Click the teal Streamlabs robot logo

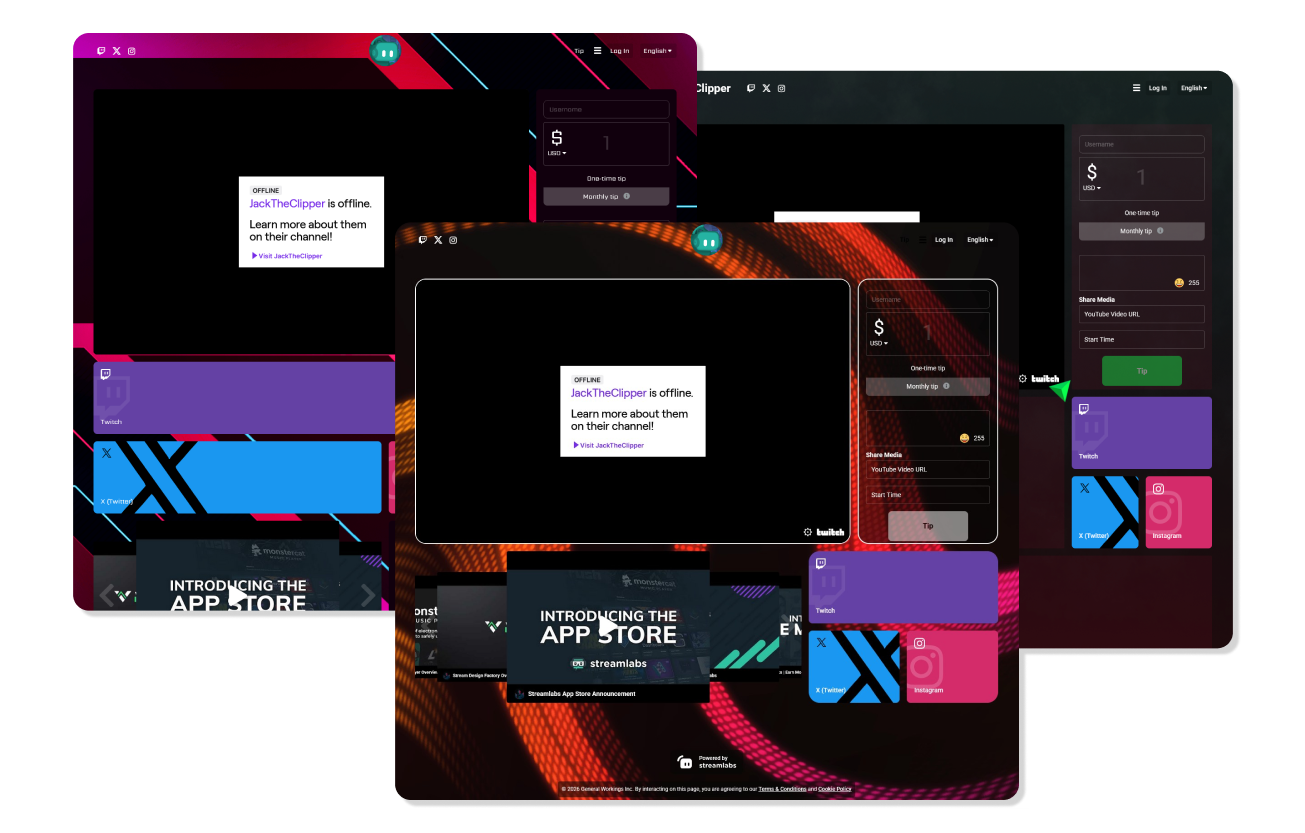(707, 240)
